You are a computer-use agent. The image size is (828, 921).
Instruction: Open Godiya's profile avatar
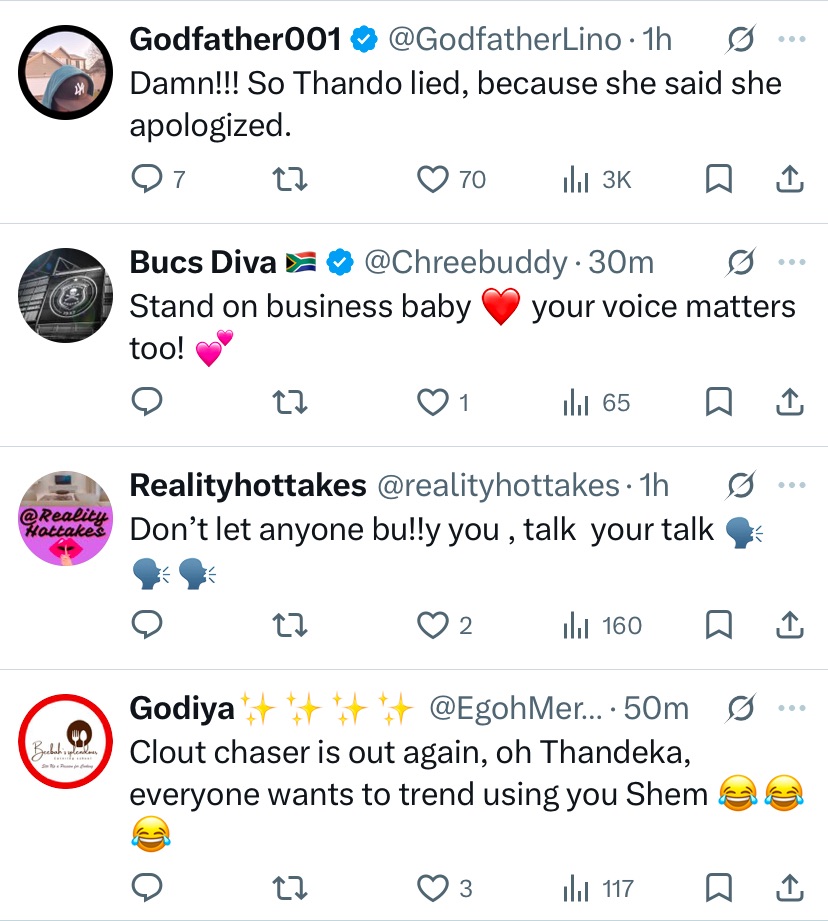pos(64,742)
